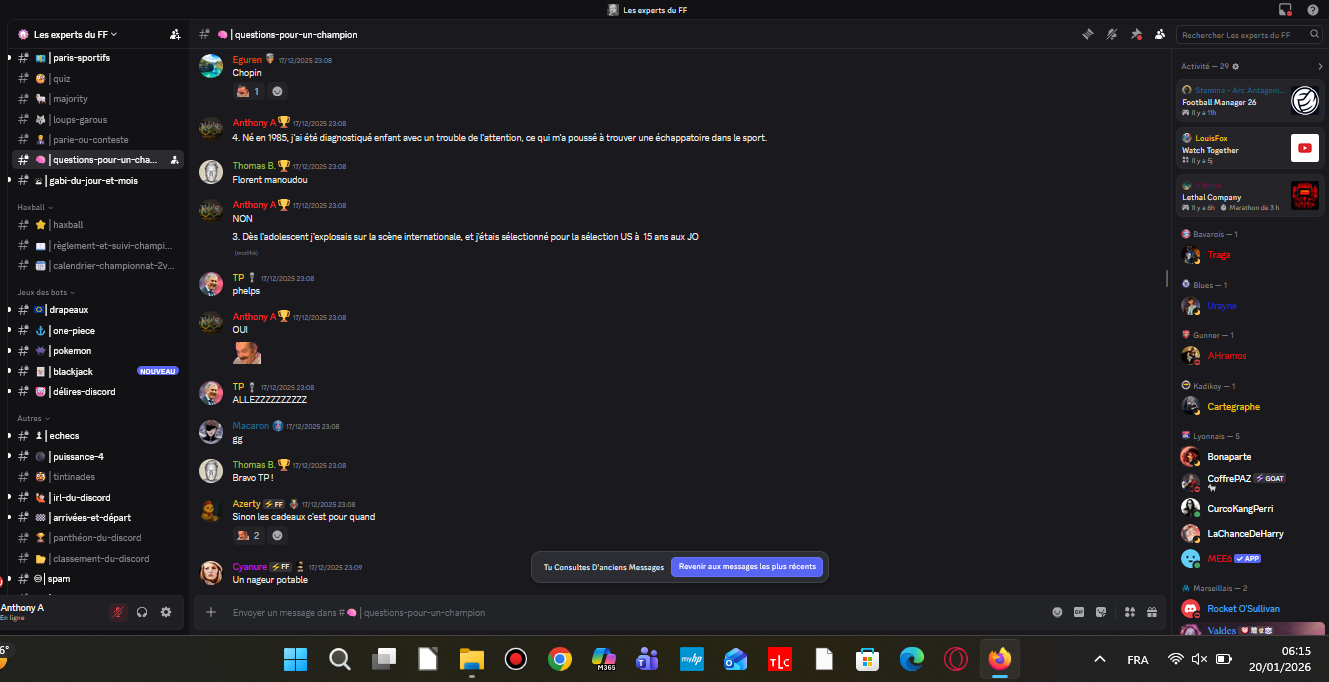Image resolution: width=1329 pixels, height=682 pixels.
Task: Expand the Activité panel chevron
Action: click(x=1320, y=66)
